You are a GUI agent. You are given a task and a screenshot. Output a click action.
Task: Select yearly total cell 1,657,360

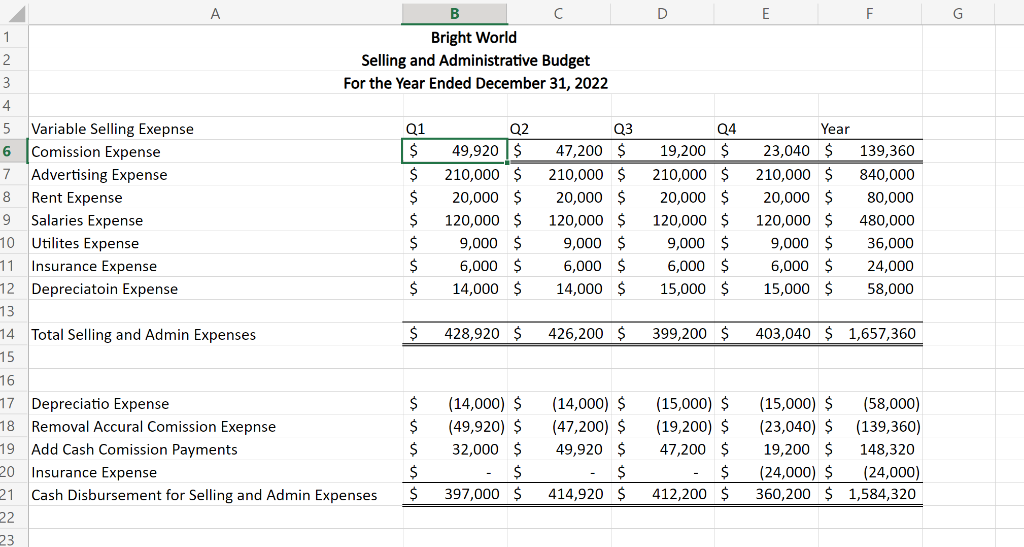point(869,334)
